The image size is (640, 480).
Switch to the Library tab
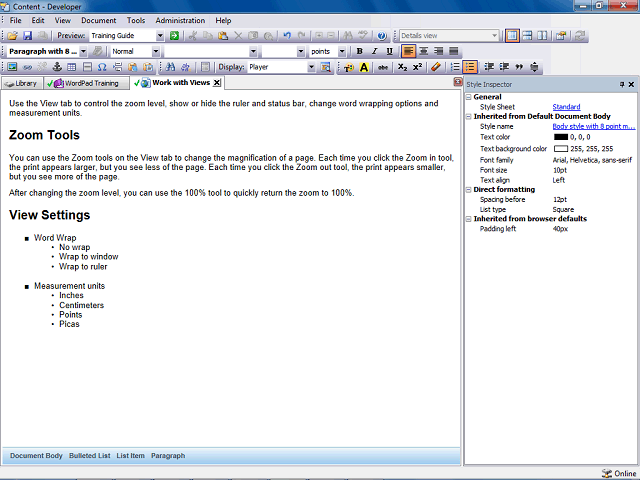(22, 83)
